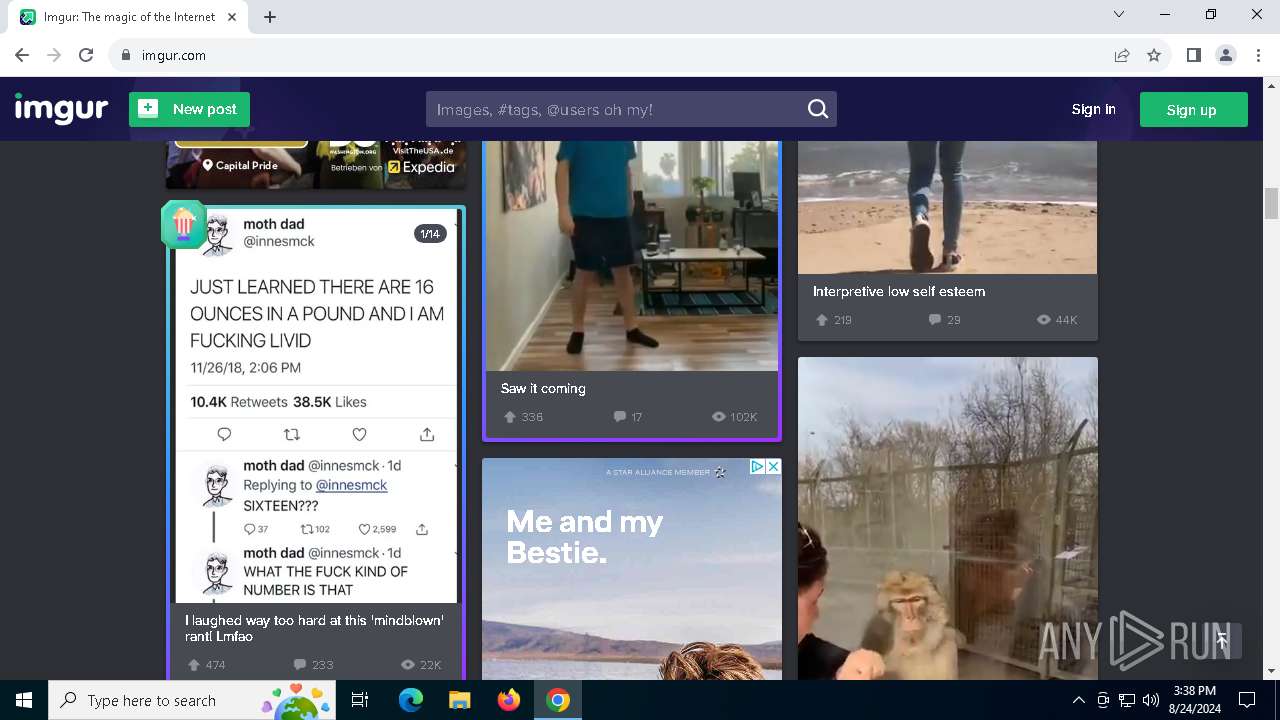Open the Sign in link

[1093, 109]
